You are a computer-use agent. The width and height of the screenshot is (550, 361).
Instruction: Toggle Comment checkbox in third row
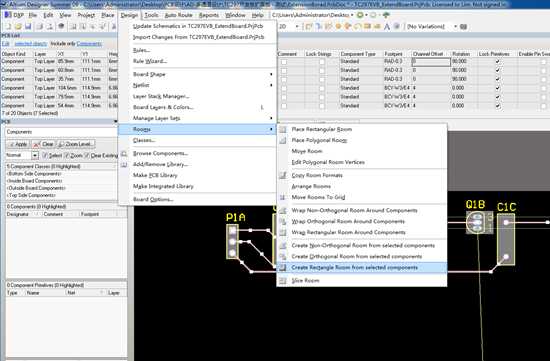284,79
